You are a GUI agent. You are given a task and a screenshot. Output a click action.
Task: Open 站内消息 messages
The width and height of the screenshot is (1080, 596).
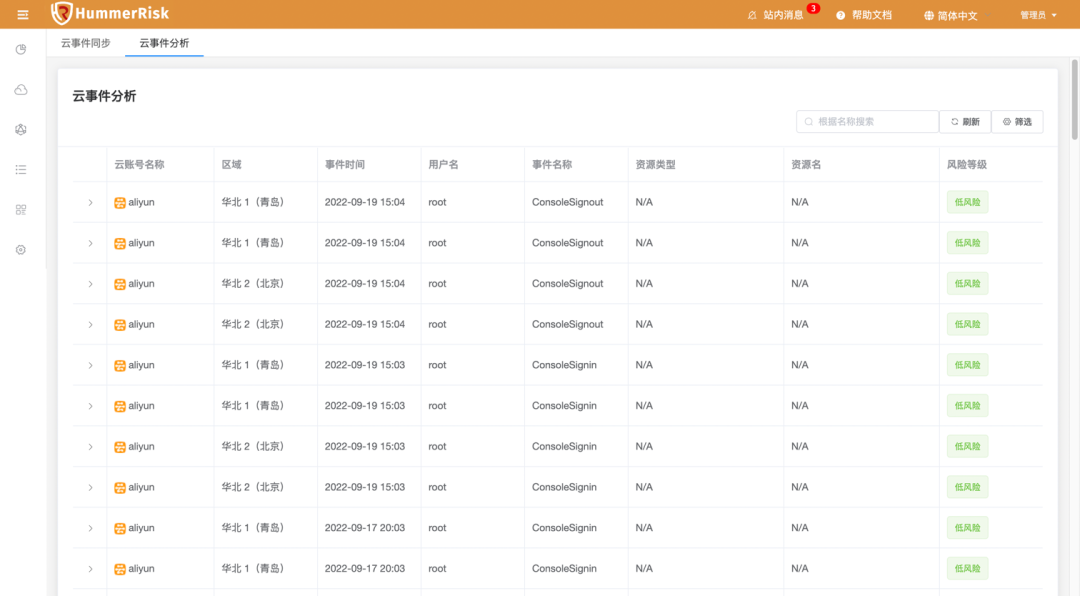[783, 15]
